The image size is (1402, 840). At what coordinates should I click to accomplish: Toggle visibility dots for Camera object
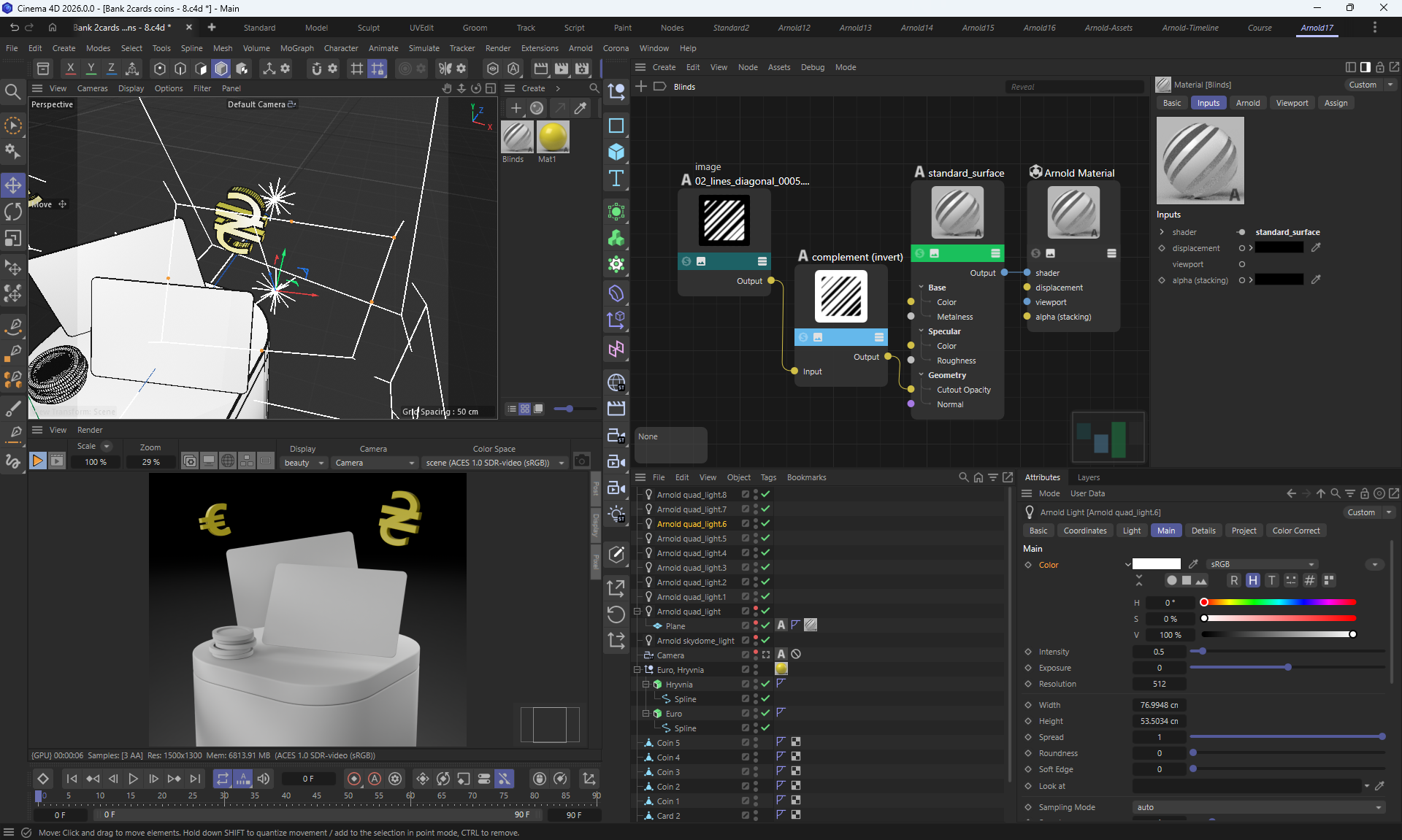pyautogui.click(x=756, y=655)
